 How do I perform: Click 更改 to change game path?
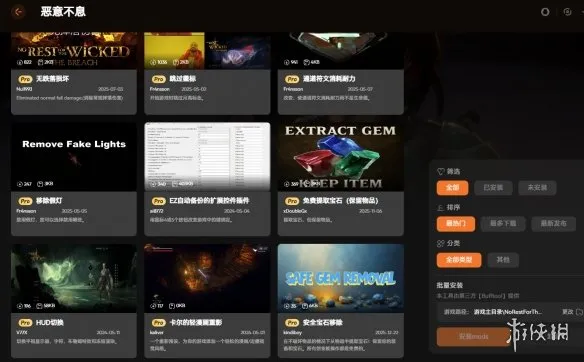pos(568,312)
